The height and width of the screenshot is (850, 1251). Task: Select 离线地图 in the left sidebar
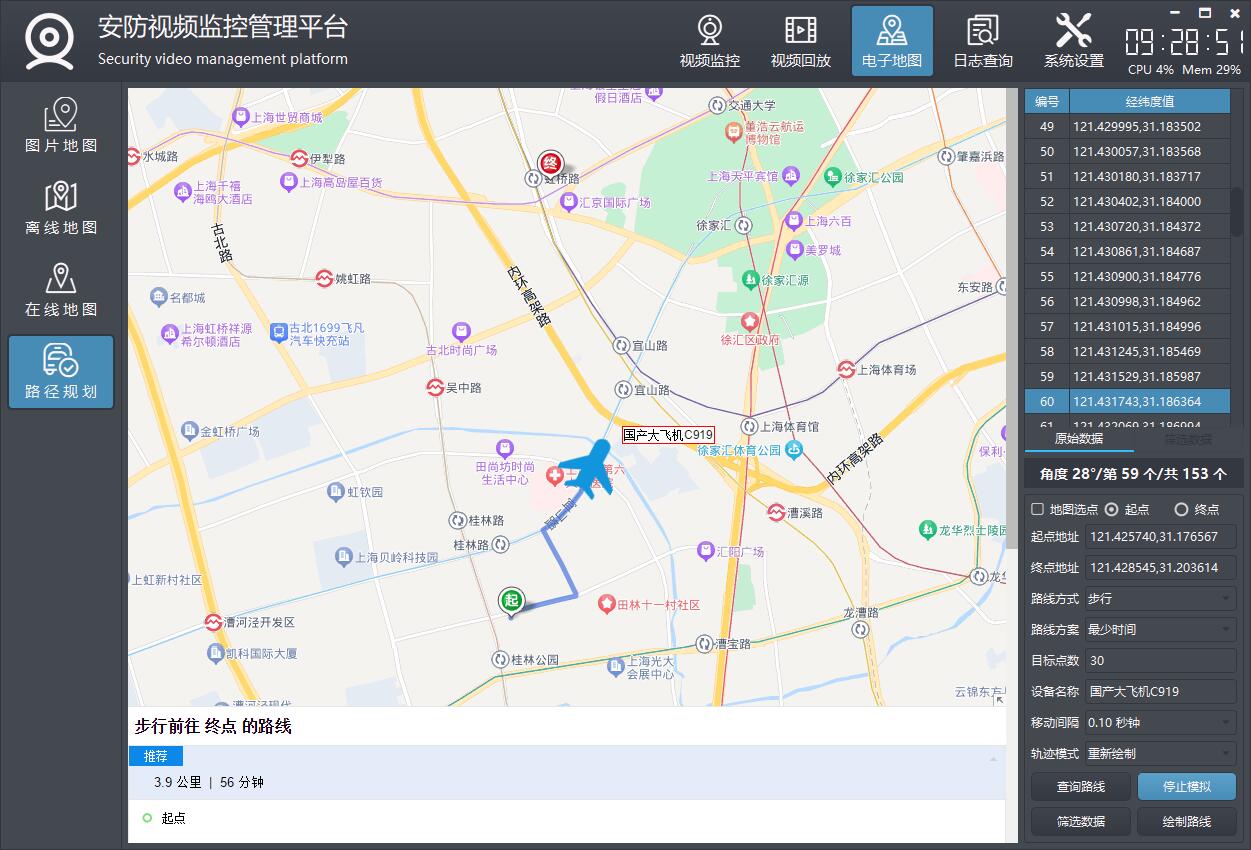61,209
